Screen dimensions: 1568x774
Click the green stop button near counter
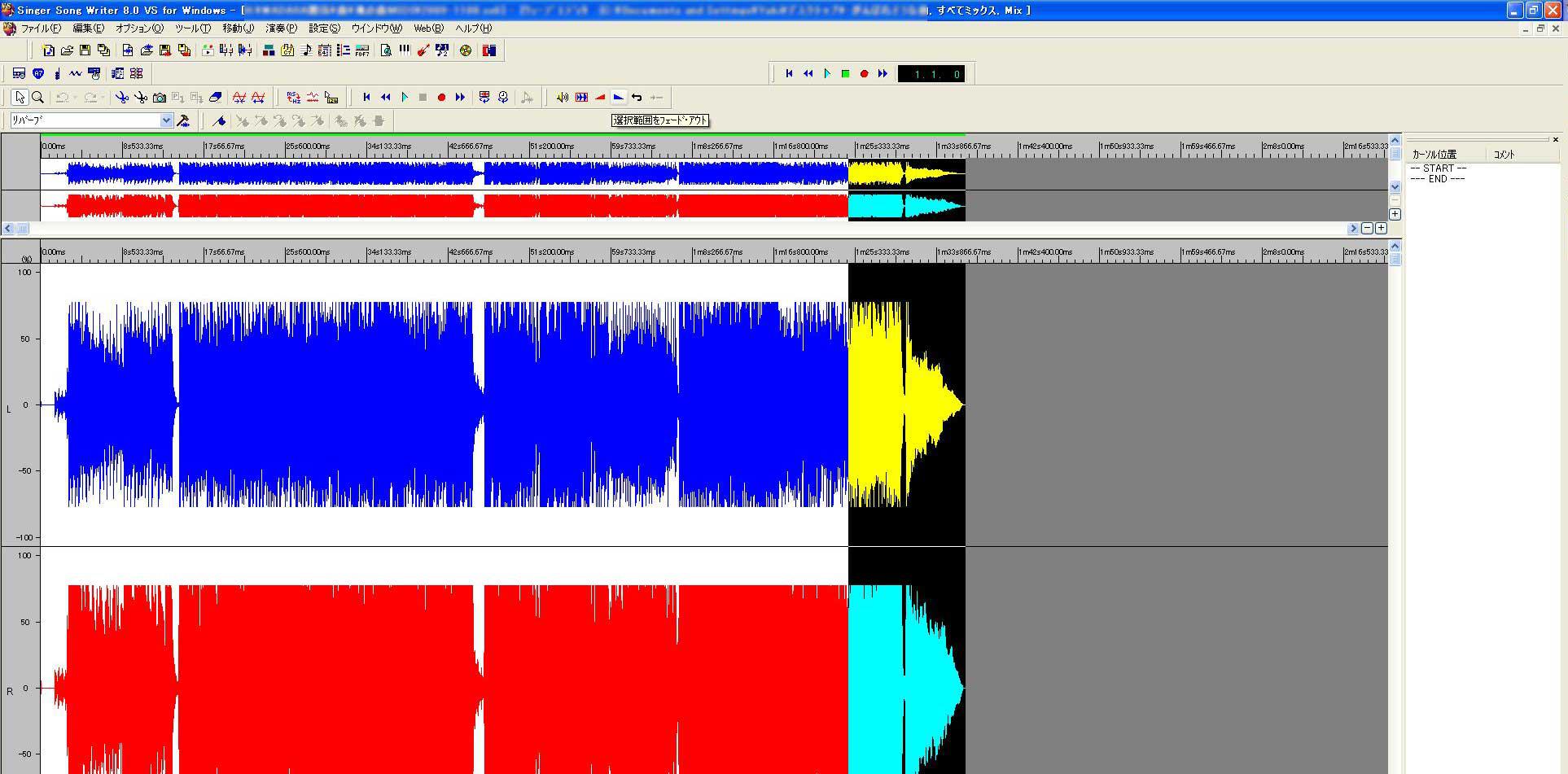coord(845,74)
